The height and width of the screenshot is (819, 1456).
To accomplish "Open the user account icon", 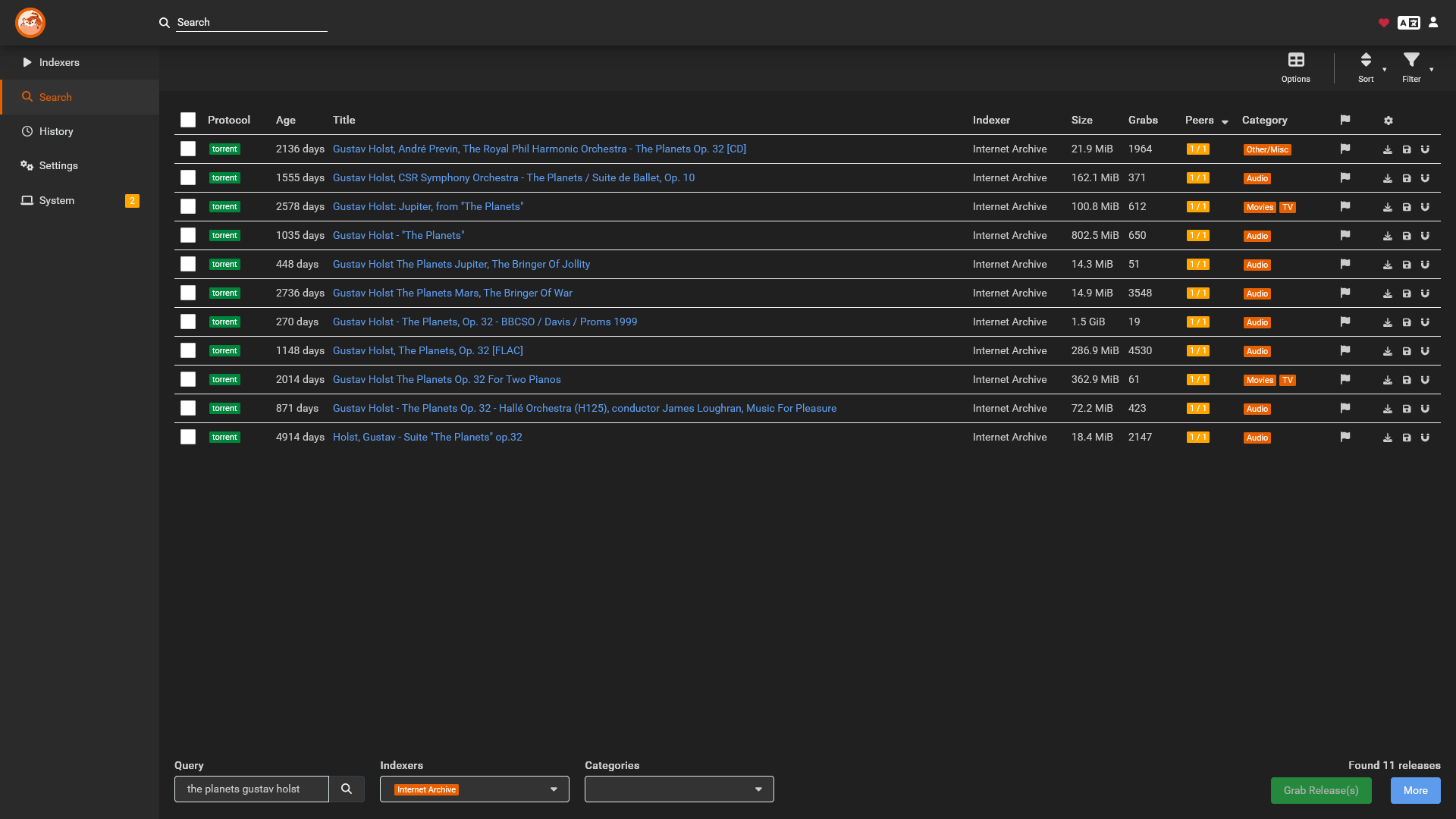I will (x=1433, y=23).
